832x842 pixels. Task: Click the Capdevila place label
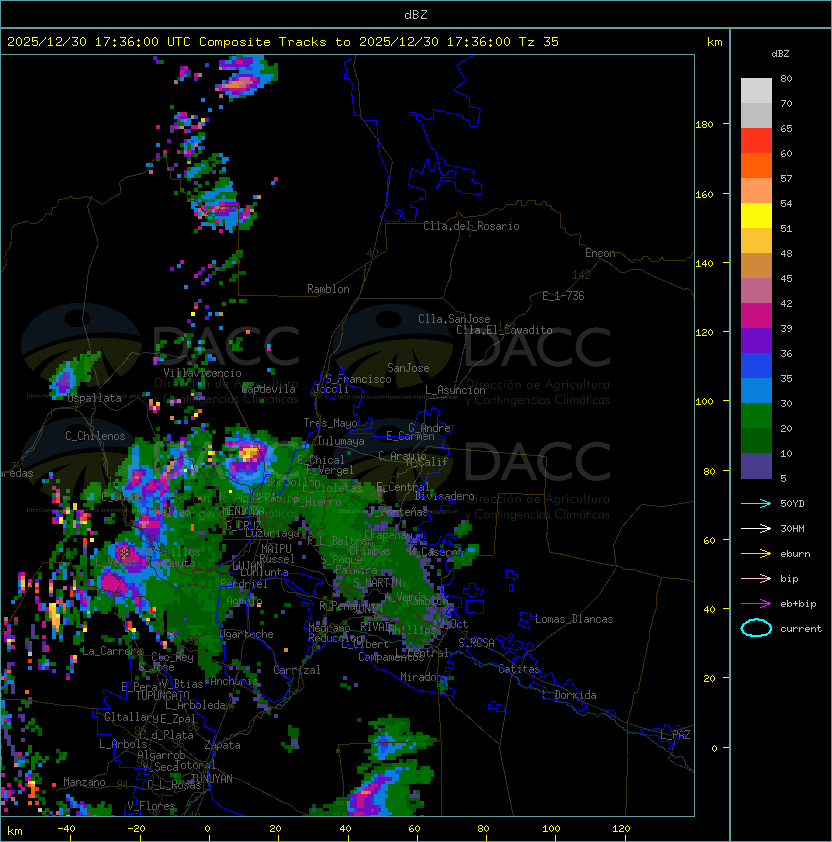pos(269,389)
